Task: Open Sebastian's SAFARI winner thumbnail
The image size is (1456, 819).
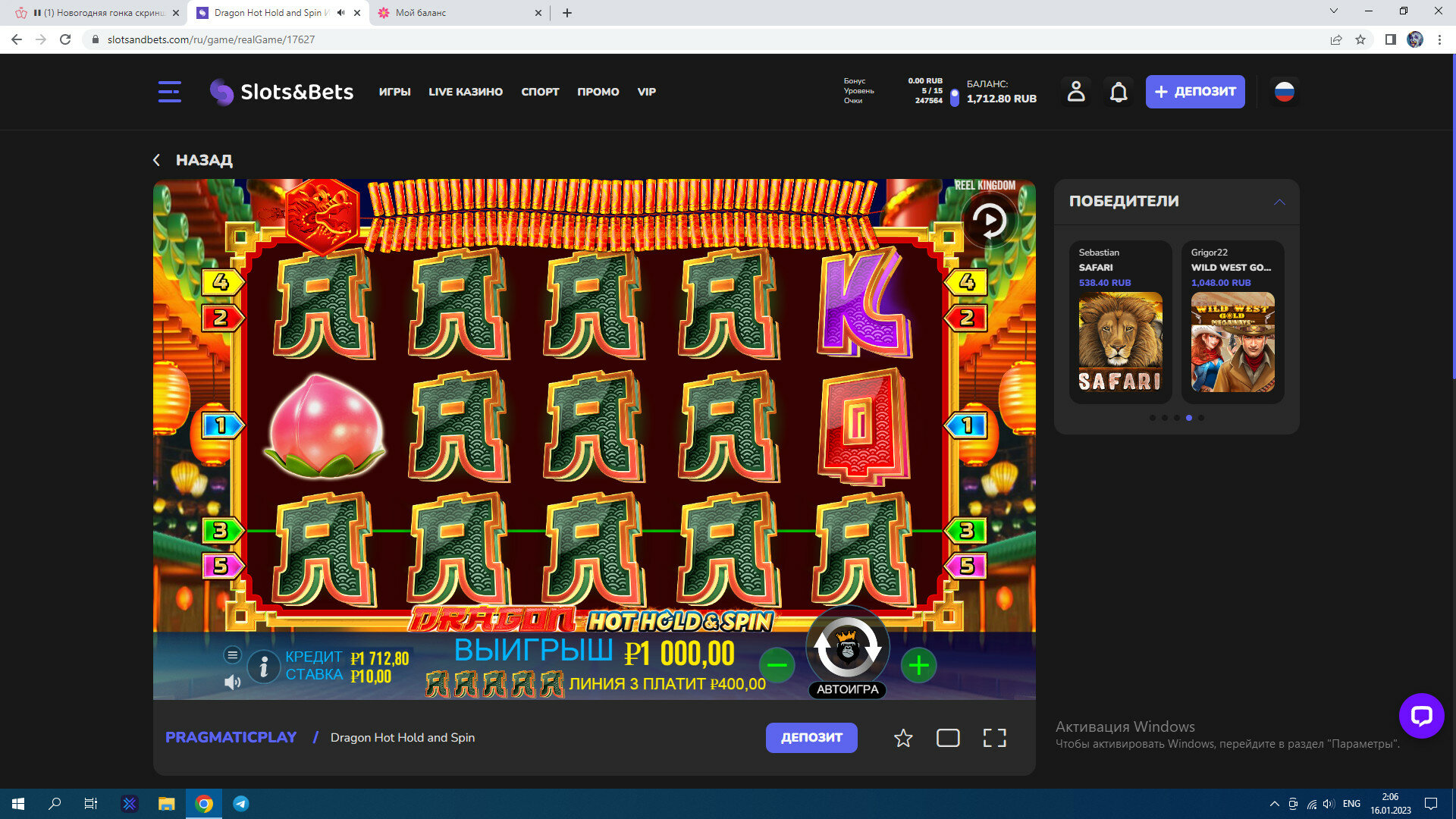Action: 1120,341
